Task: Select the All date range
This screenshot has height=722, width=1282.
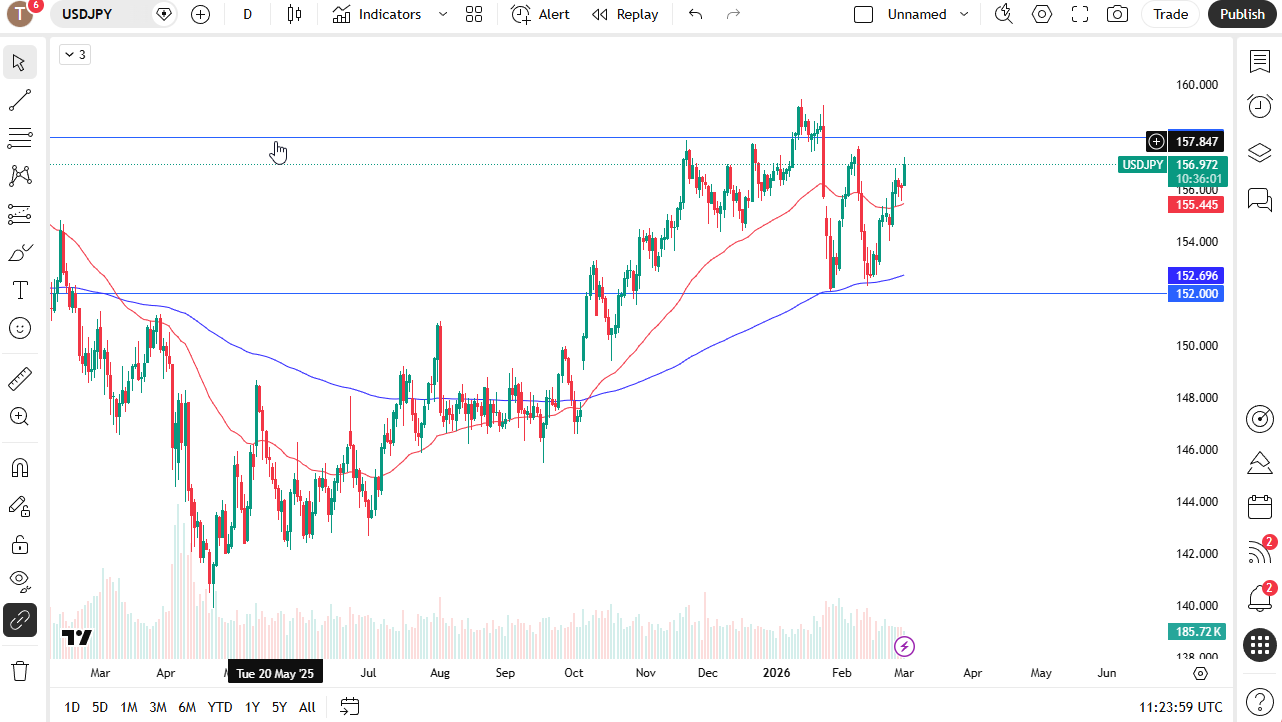Action: point(307,707)
